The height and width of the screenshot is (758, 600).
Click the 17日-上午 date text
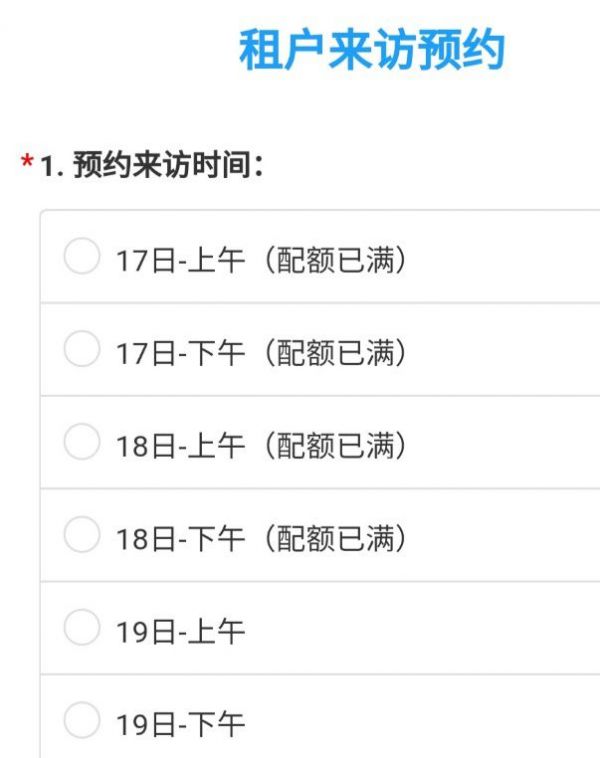point(180,260)
